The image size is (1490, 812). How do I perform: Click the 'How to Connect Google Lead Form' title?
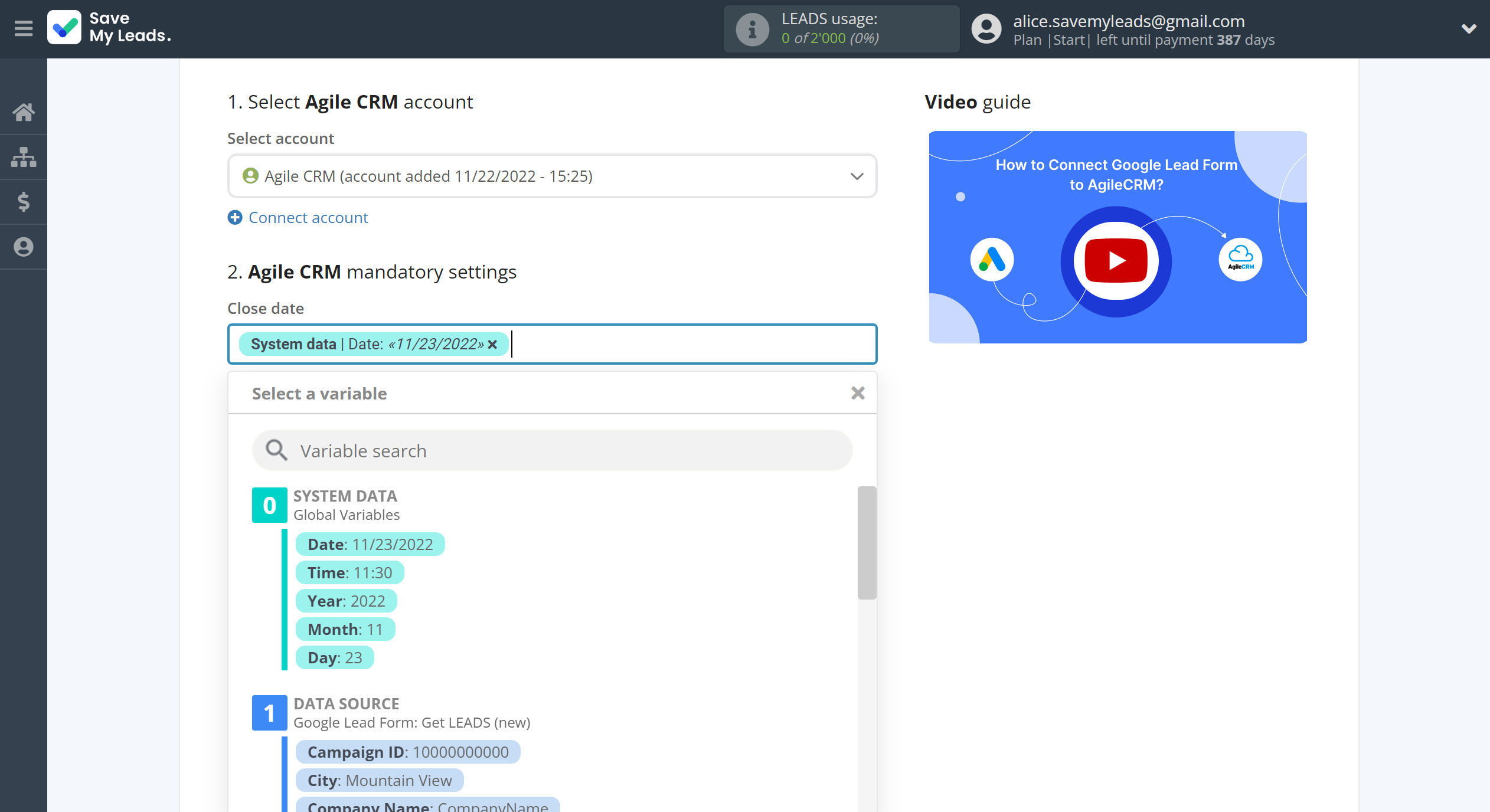1116,175
